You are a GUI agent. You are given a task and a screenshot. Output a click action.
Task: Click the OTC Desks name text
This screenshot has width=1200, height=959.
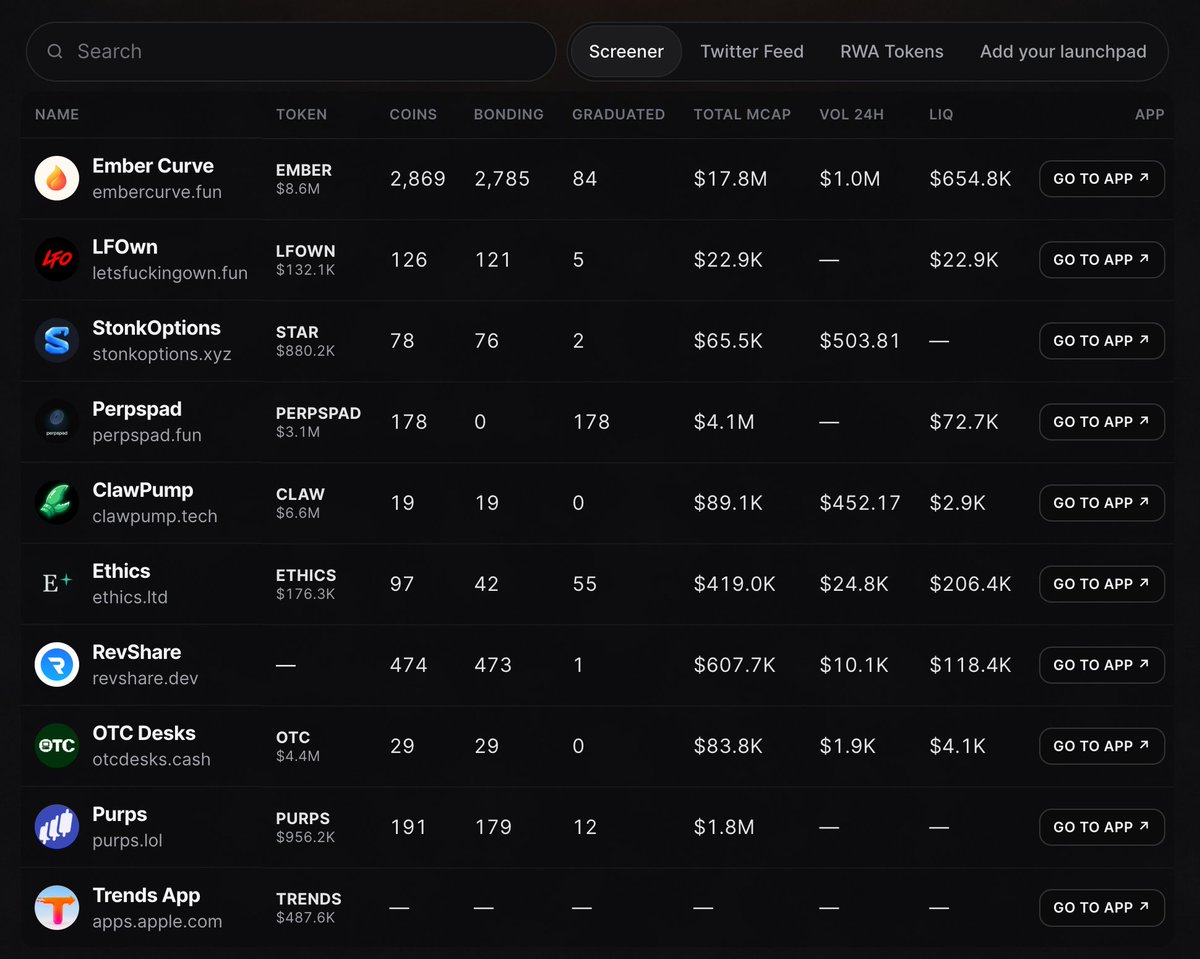pos(144,733)
